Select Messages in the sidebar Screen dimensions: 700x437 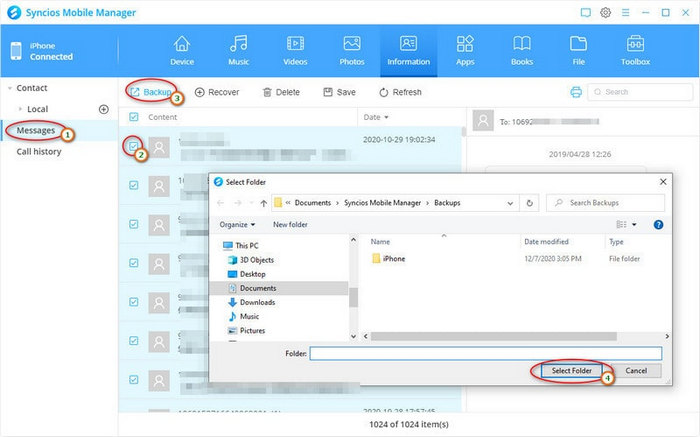(36, 130)
